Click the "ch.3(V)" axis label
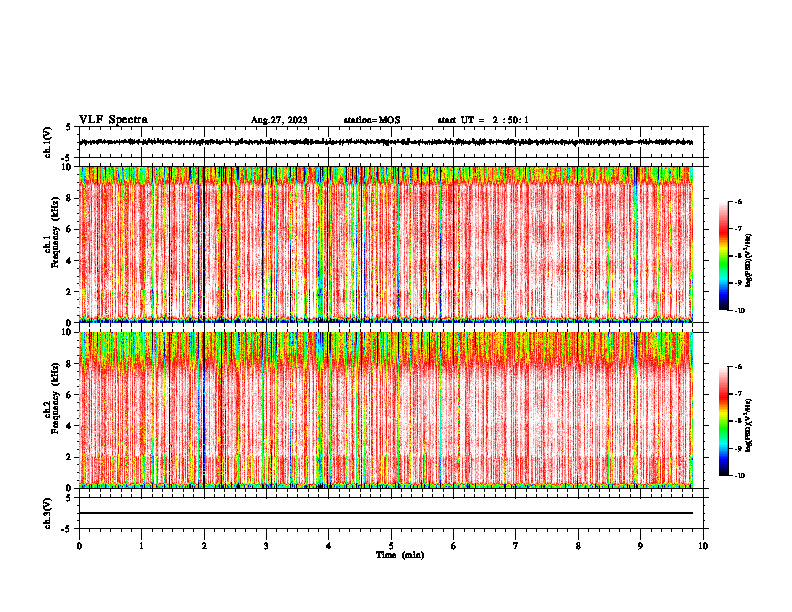The width and height of the screenshot is (792, 612). pyautogui.click(x=48, y=513)
